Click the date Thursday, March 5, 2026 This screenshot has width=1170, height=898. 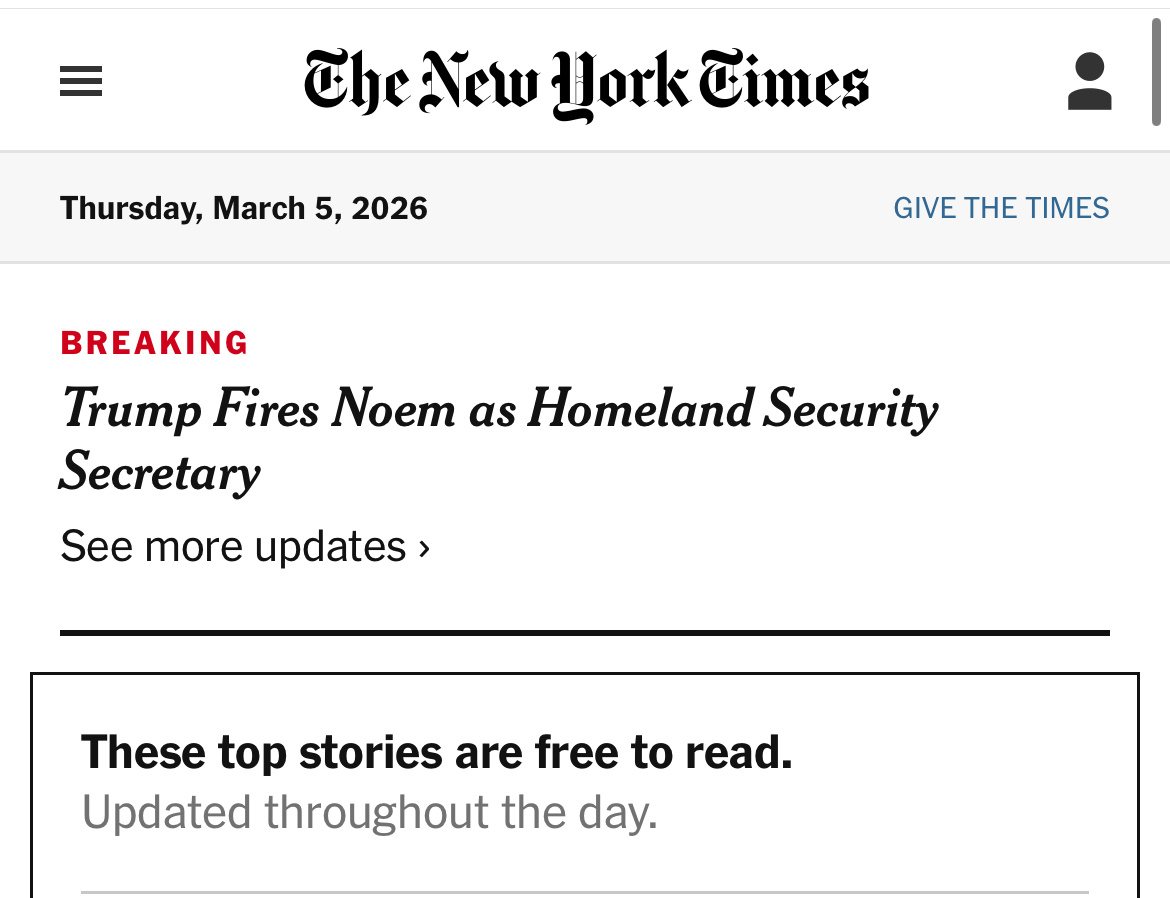point(244,208)
